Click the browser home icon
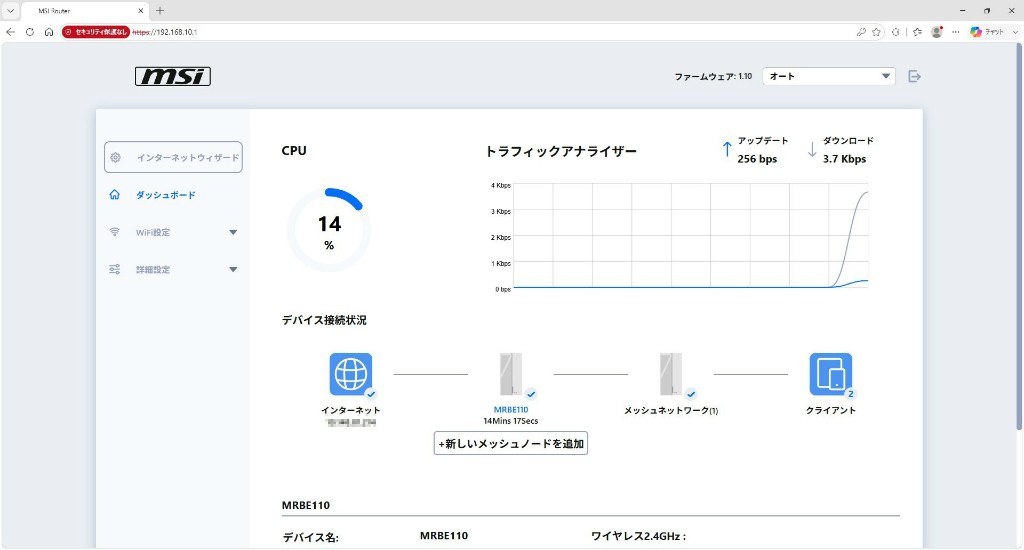 49,32
